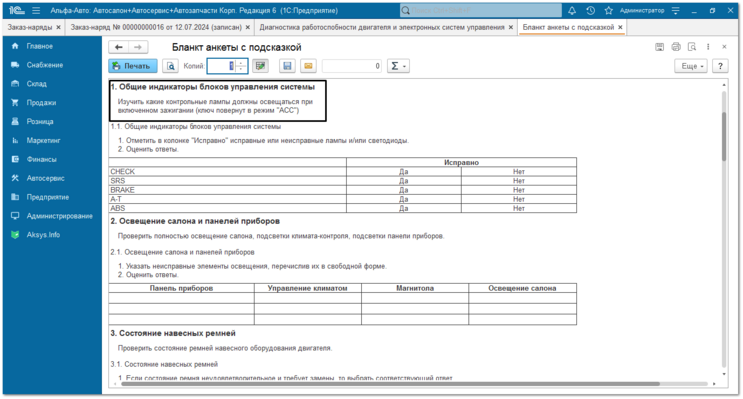Open Финансы section in sidebar
Viewport: 743px width, 399px height.
pyautogui.click(x=42, y=159)
